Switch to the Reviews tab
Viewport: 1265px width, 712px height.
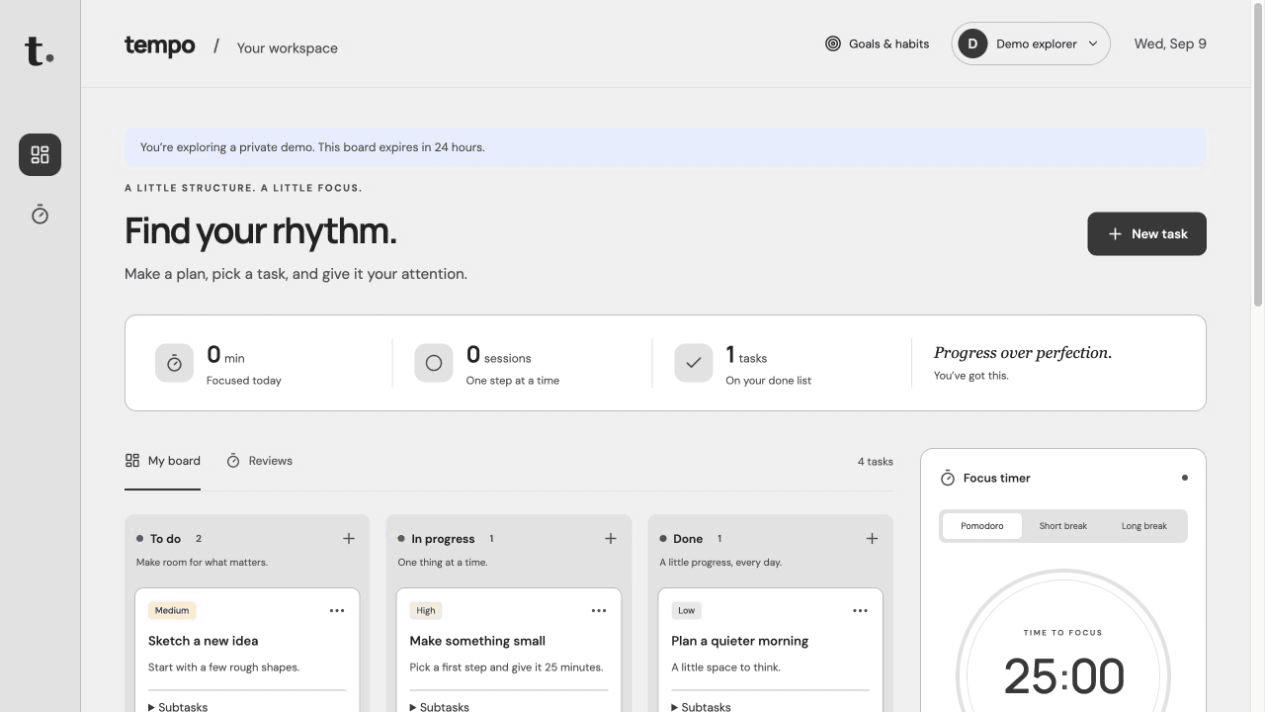click(x=259, y=461)
